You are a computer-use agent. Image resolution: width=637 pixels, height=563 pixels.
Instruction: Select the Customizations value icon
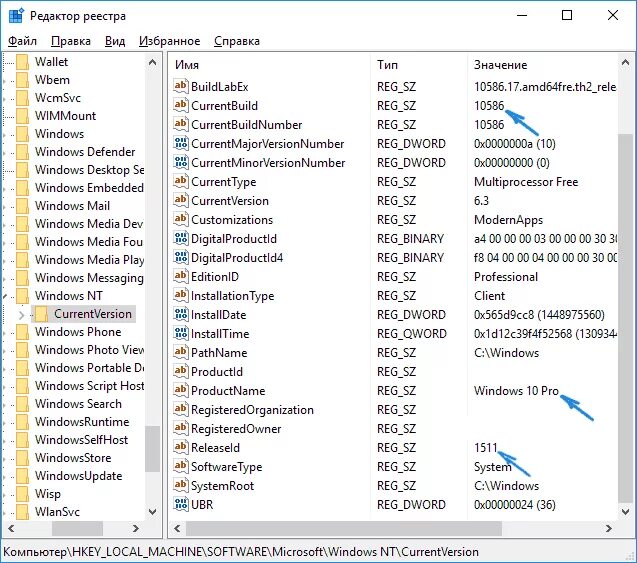tap(180, 219)
